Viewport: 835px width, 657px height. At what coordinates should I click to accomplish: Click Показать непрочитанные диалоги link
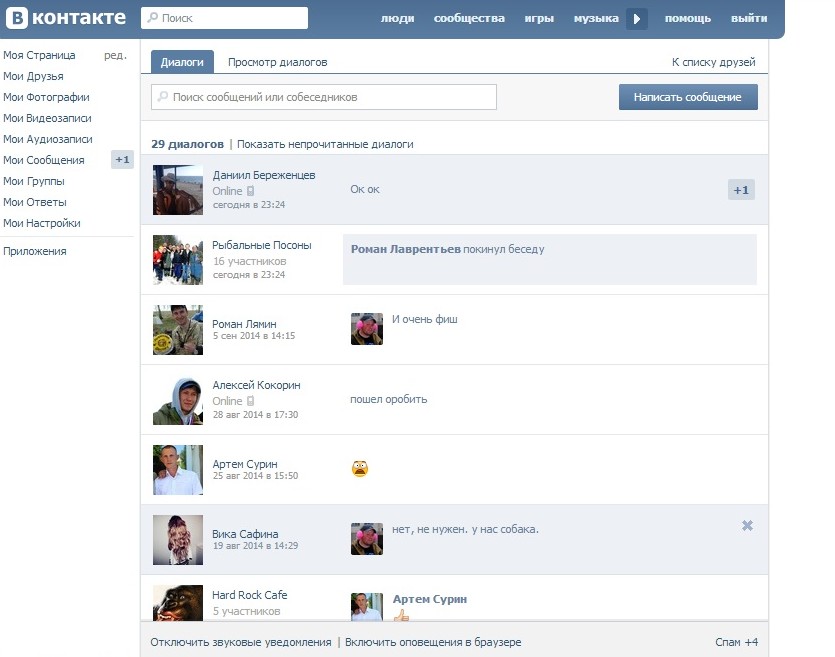(x=325, y=144)
